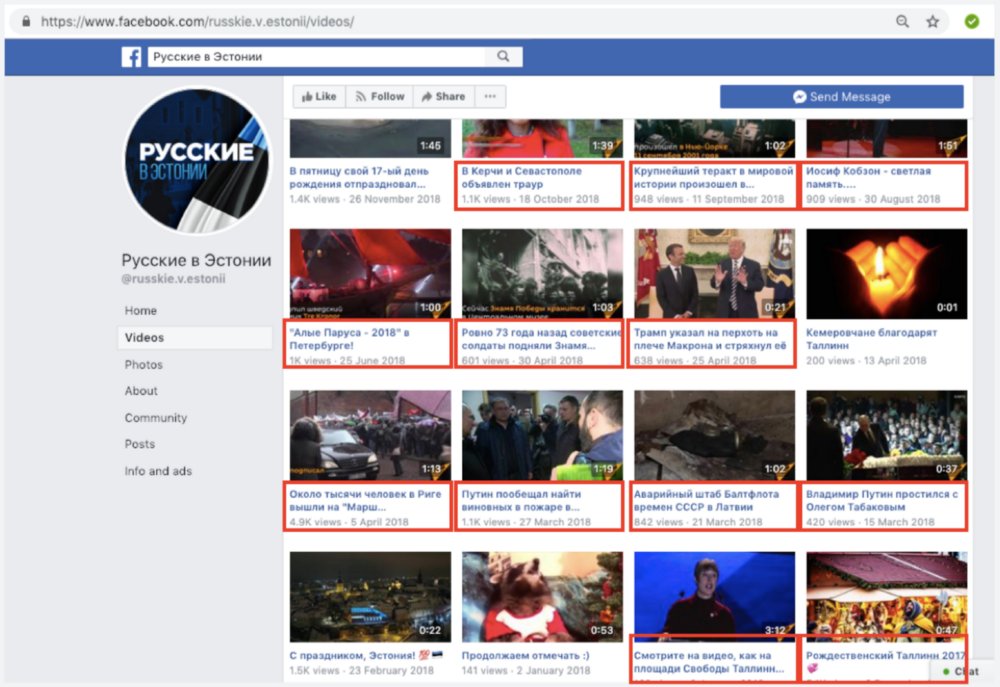Play the 1:02 ruined bunker video thumbnail
1000x687 pixels.
click(x=714, y=435)
